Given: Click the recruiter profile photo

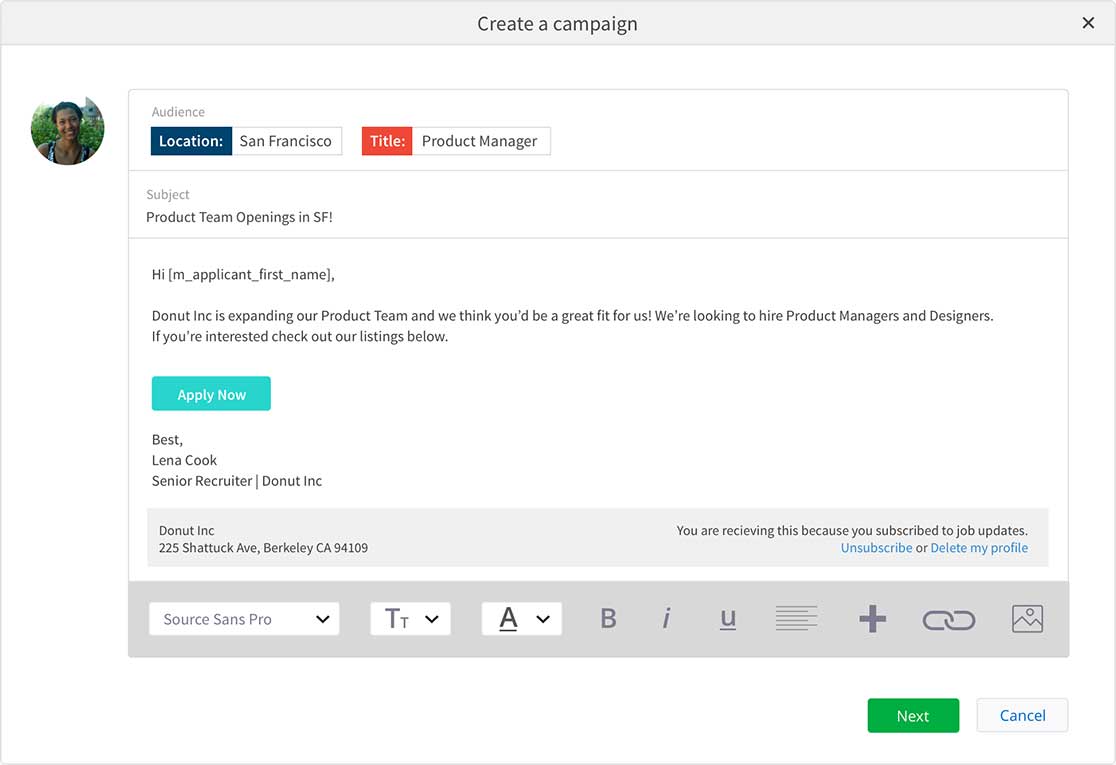Looking at the screenshot, I should coord(68,129).
